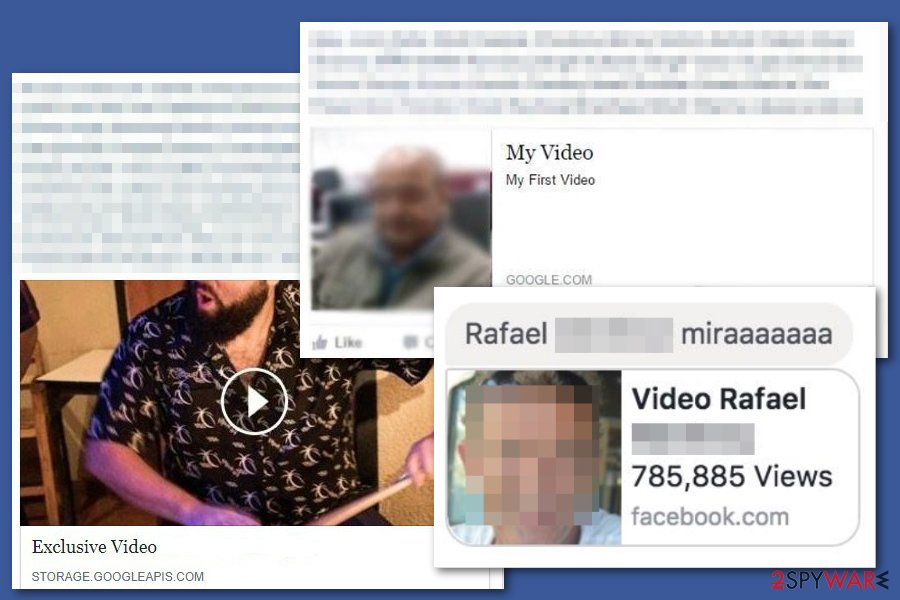Click the facebook.com source text

tap(710, 517)
